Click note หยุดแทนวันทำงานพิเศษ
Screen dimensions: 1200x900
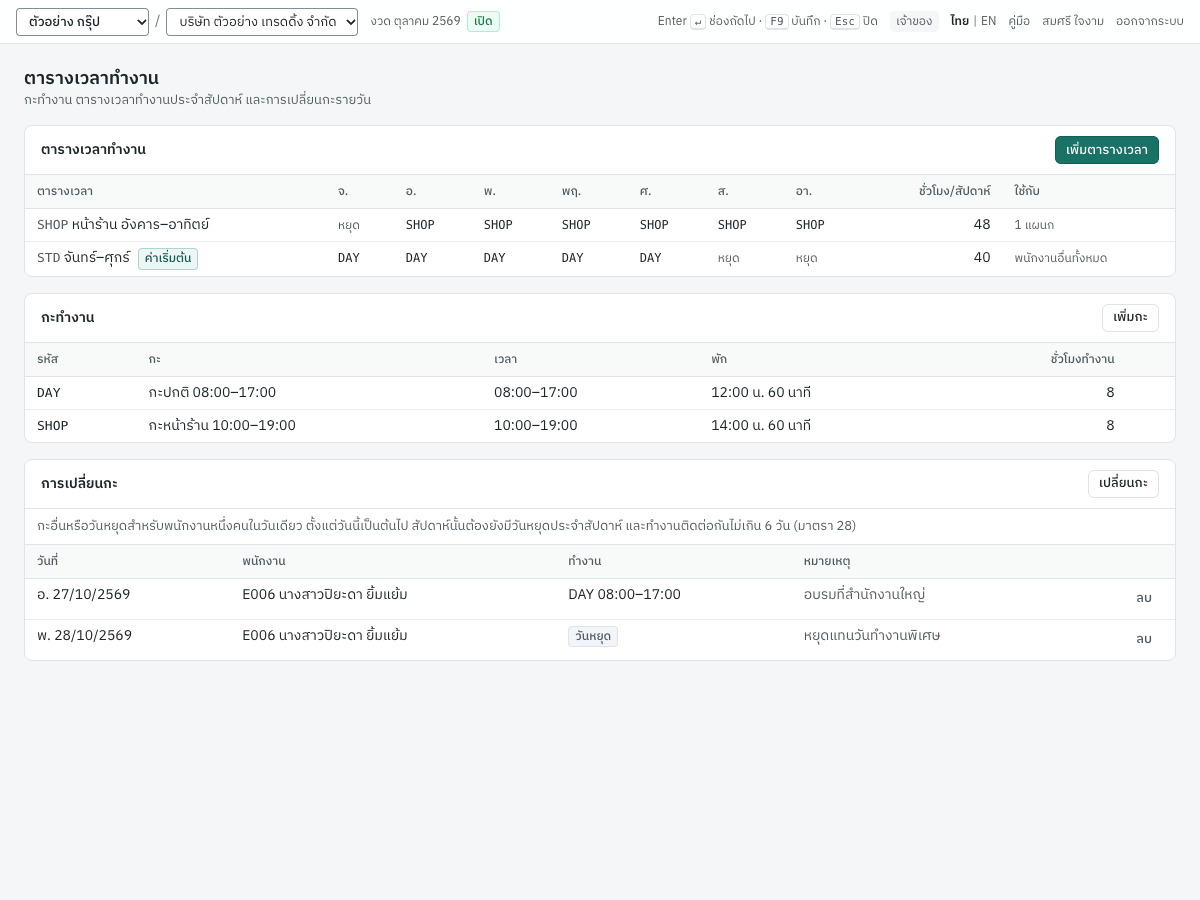coord(872,636)
